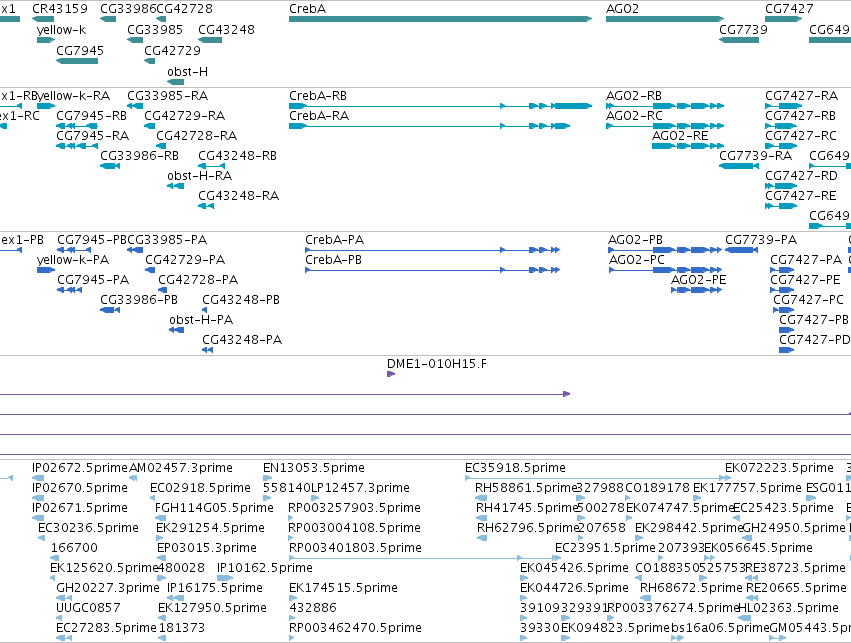Image resolution: width=851 pixels, height=643 pixels.
Task: Open the EN13053.5prime EST
Action: click(267, 478)
